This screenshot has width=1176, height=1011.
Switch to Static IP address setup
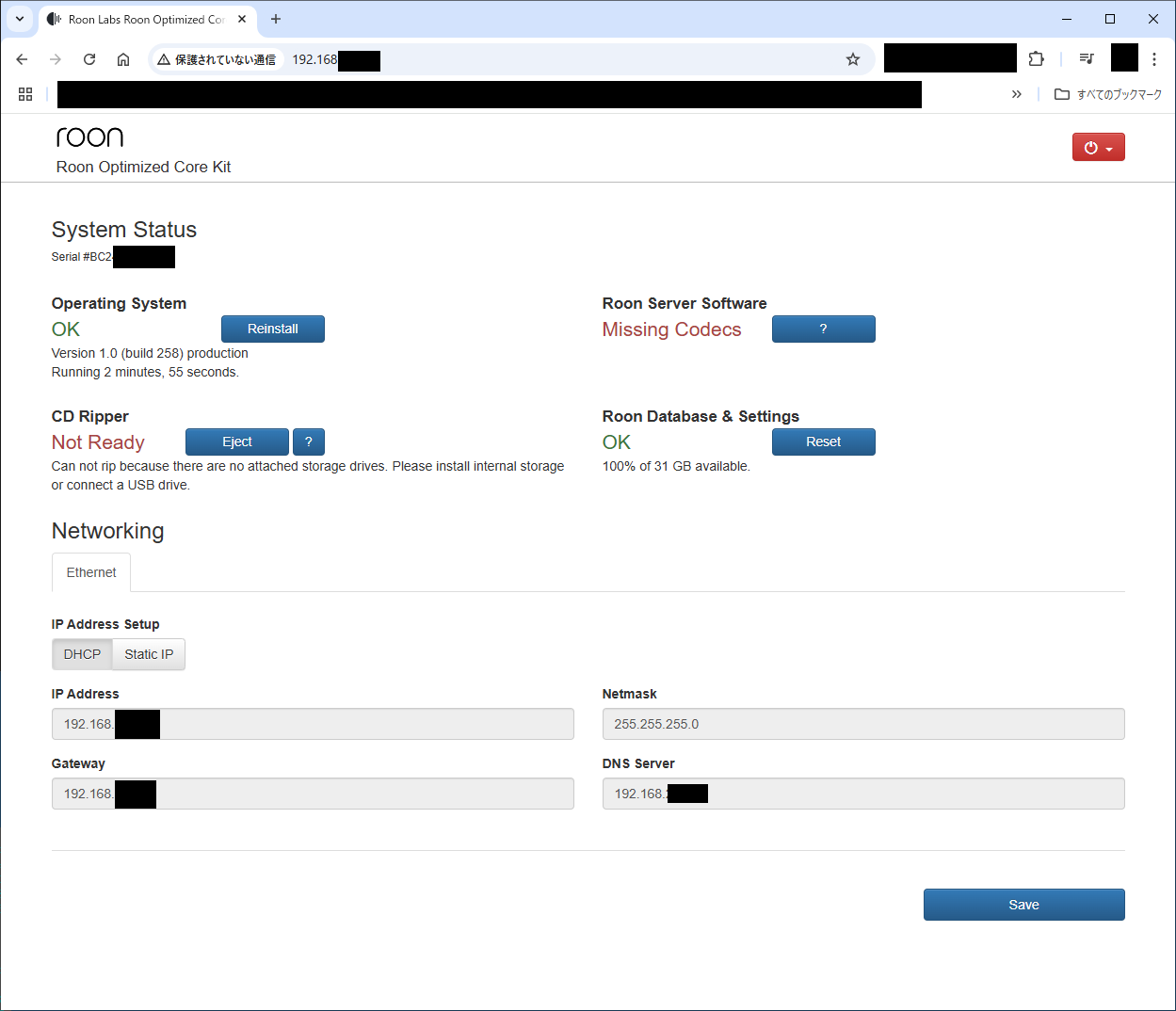(x=149, y=654)
